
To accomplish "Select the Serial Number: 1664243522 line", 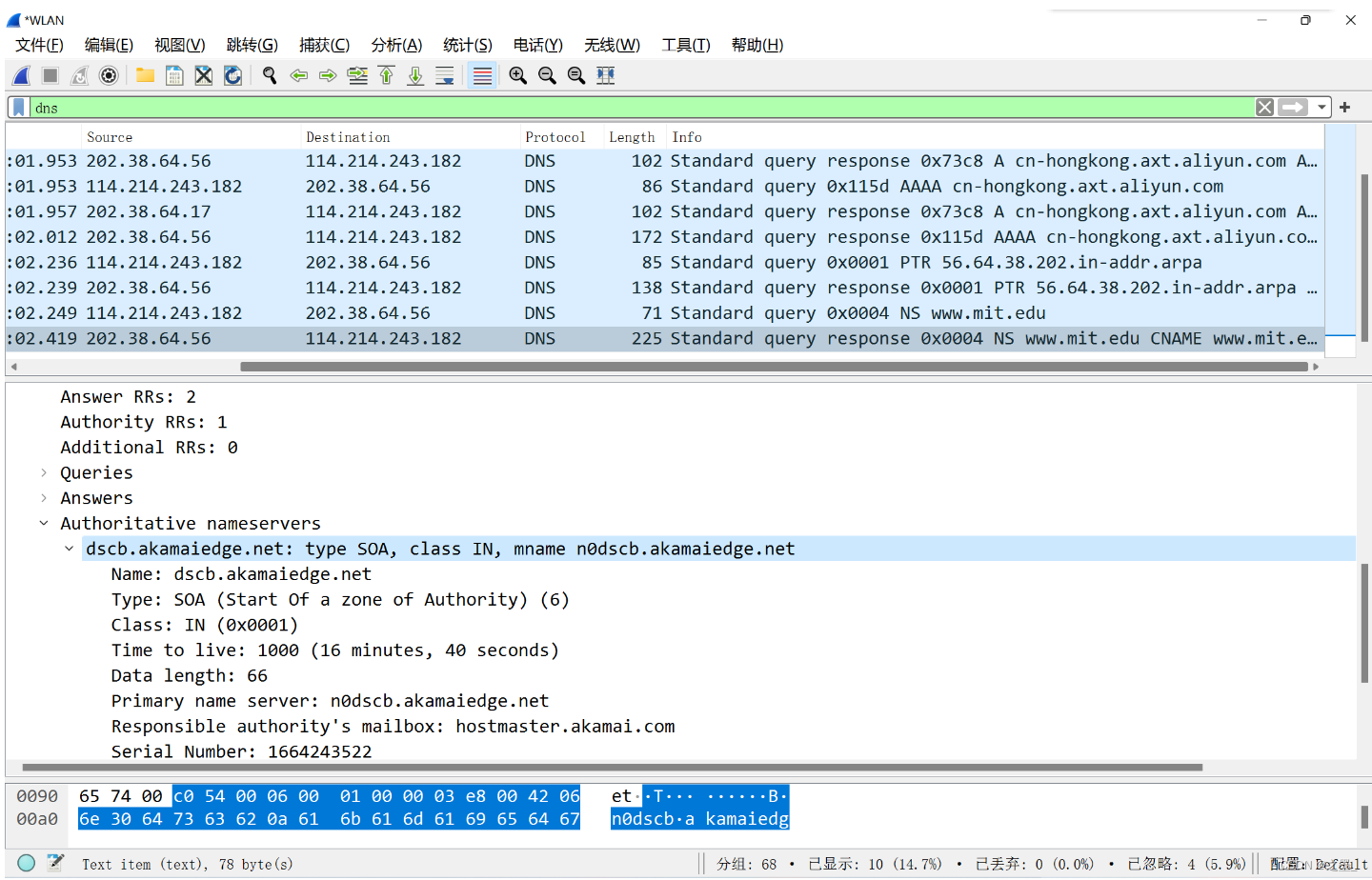I will 241,751.
